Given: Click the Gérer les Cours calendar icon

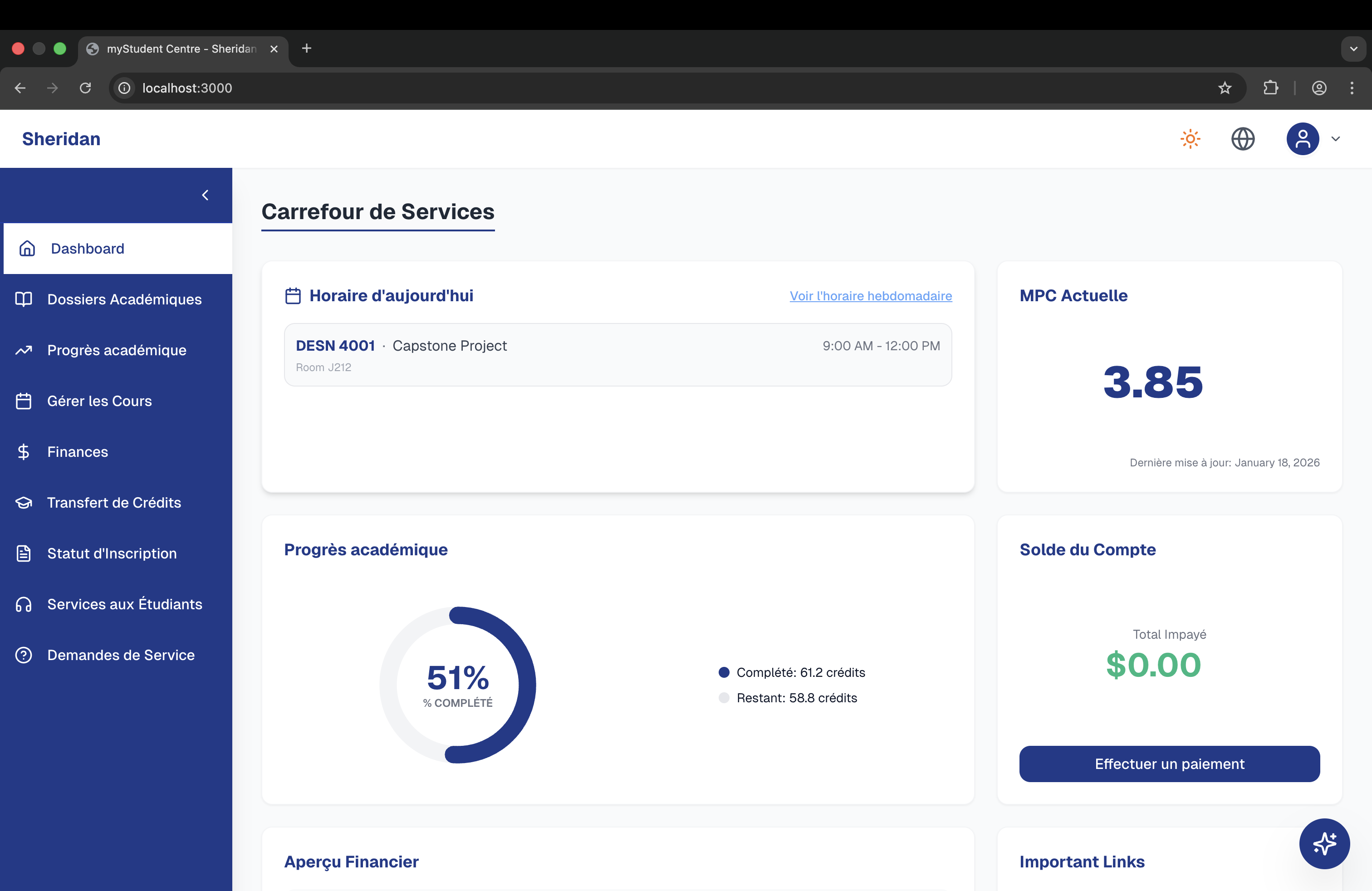Looking at the screenshot, I should point(24,401).
